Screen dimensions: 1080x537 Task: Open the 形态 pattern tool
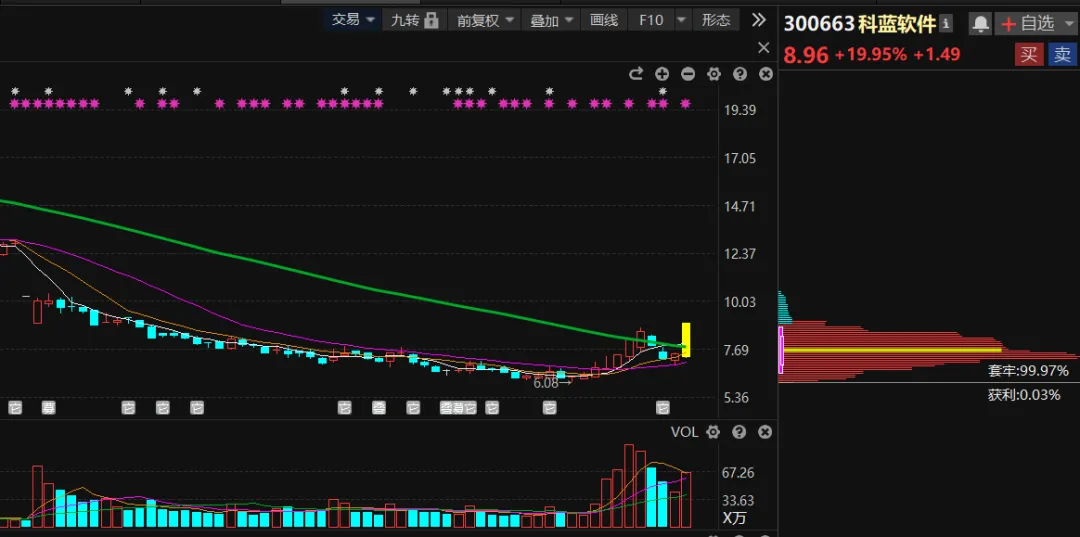coord(716,20)
